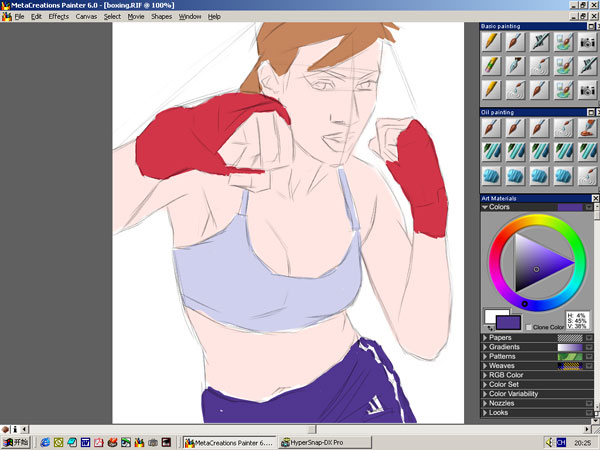600x450 pixels.
Task: Expand the Papers section
Action: tap(485, 338)
